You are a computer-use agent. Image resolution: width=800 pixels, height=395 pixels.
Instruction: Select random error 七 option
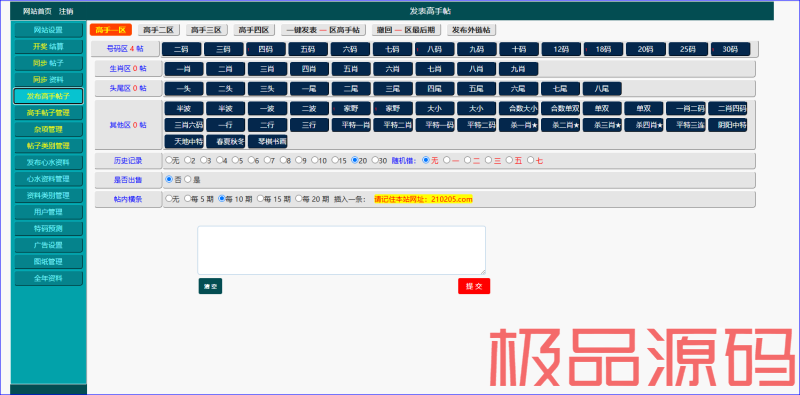[x=530, y=160]
